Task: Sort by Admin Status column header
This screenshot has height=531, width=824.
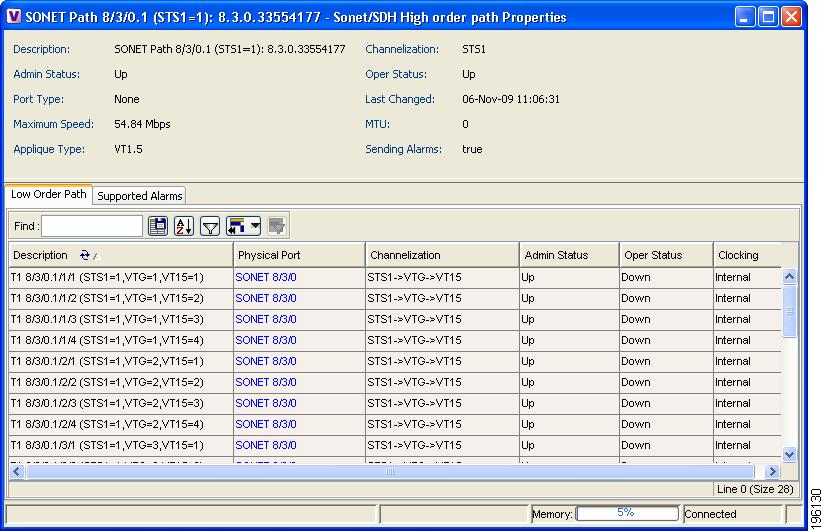Action: pyautogui.click(x=570, y=255)
